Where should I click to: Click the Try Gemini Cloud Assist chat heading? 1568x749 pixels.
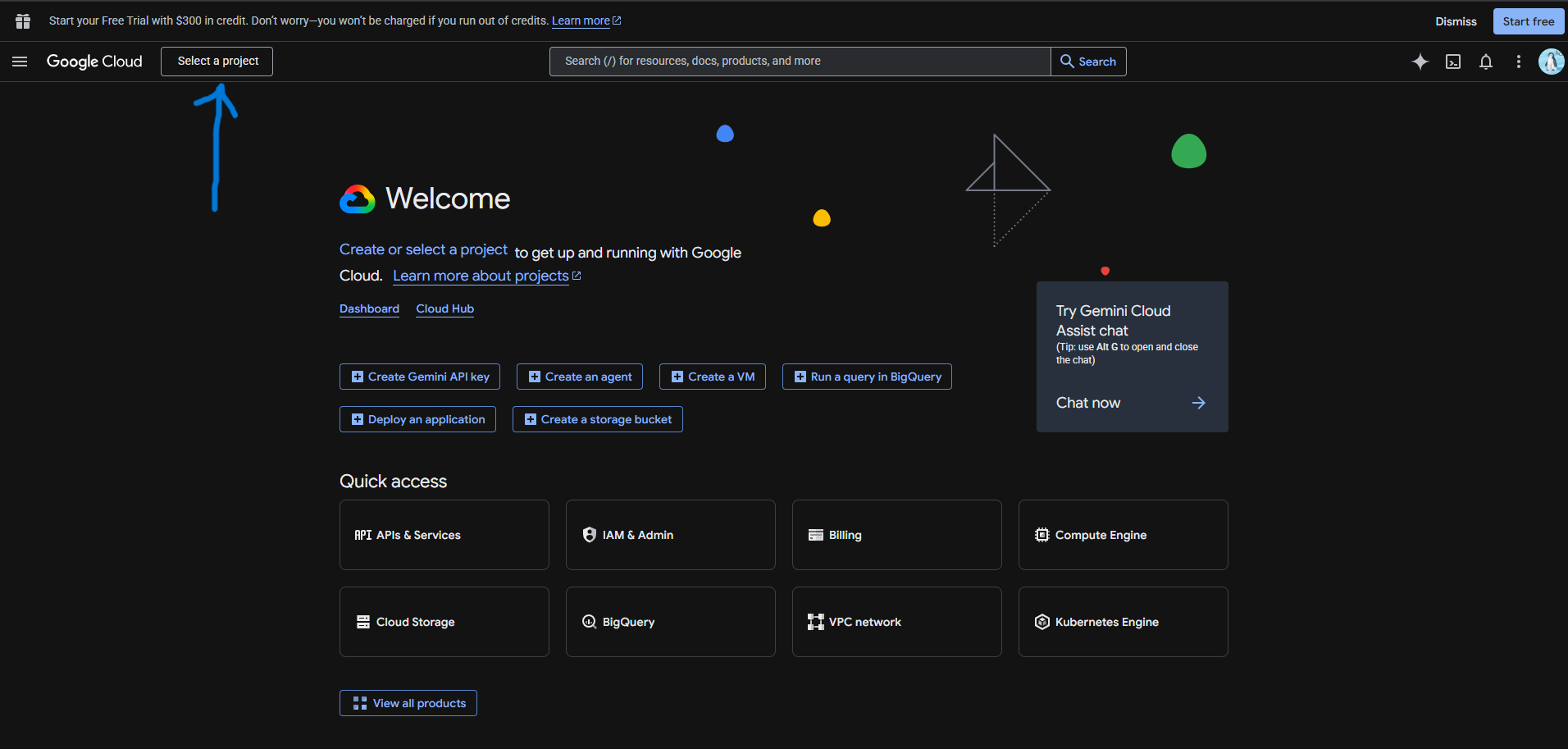tap(1114, 321)
